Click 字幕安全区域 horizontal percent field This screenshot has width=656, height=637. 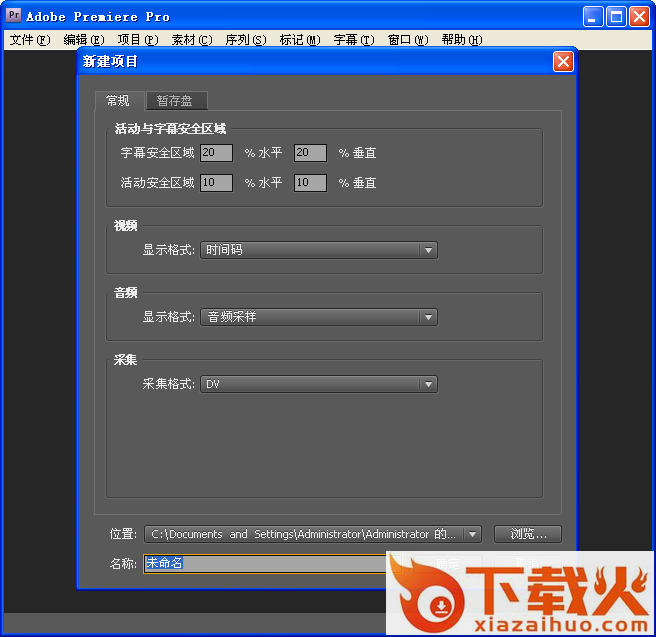pyautogui.click(x=216, y=153)
